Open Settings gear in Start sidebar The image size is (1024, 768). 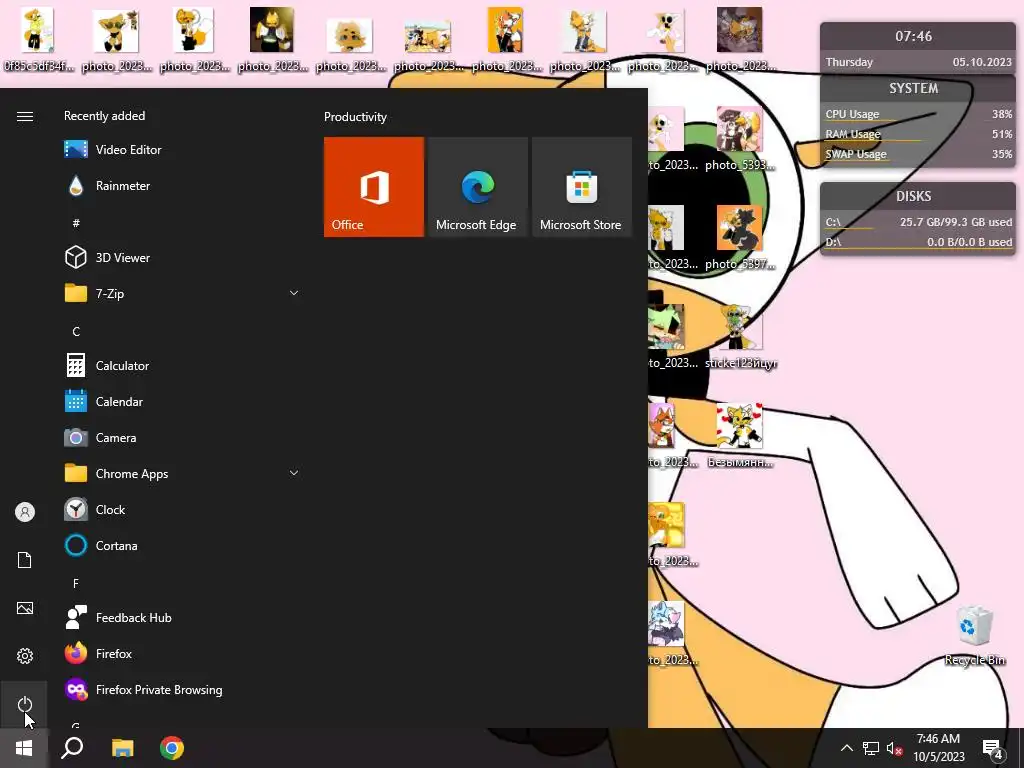coord(25,656)
